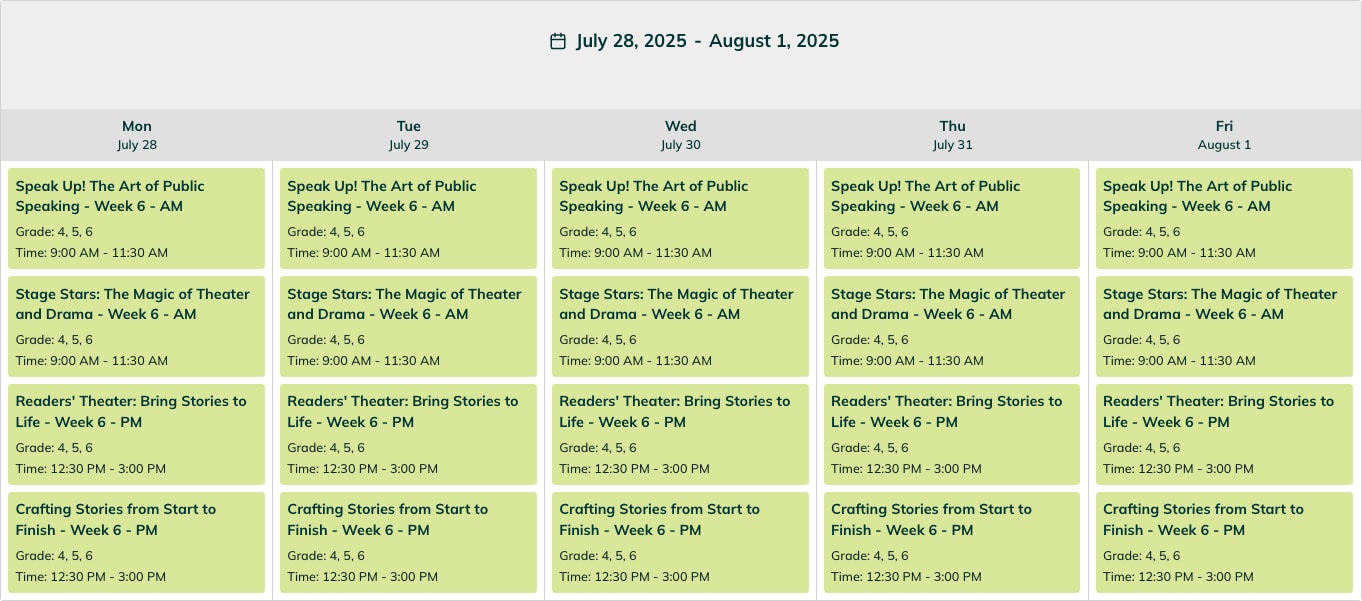The height and width of the screenshot is (601, 1362).
Task: Open Thursday's Crafting Stories PM class
Action: coord(952,542)
